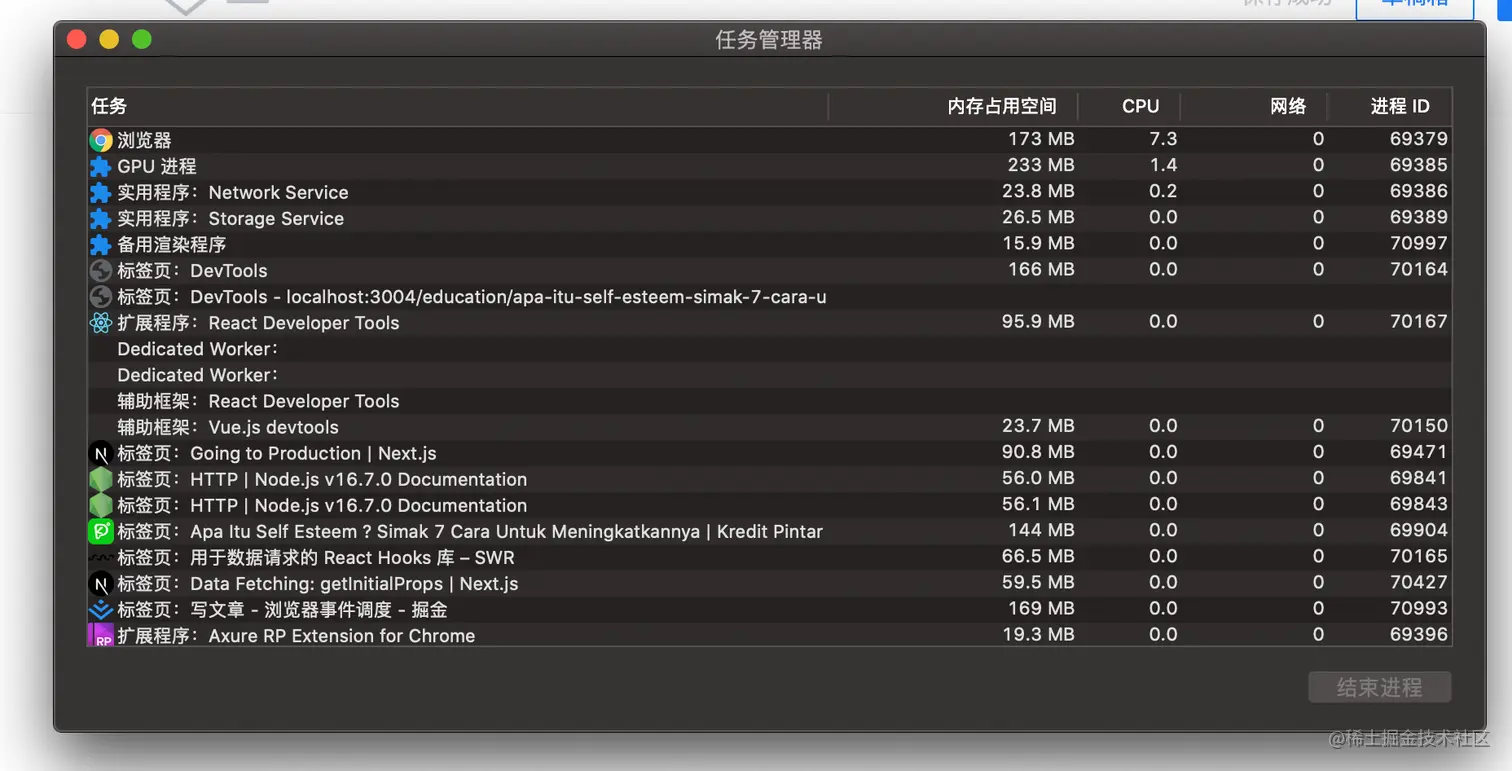Click the Node.js icon in process 69841 row
1512x771 pixels.
(x=100, y=479)
